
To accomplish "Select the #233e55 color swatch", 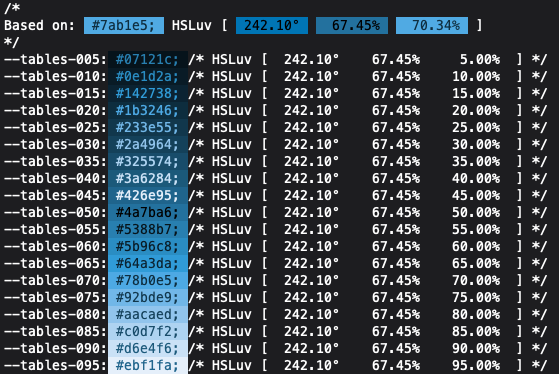I will [148, 128].
